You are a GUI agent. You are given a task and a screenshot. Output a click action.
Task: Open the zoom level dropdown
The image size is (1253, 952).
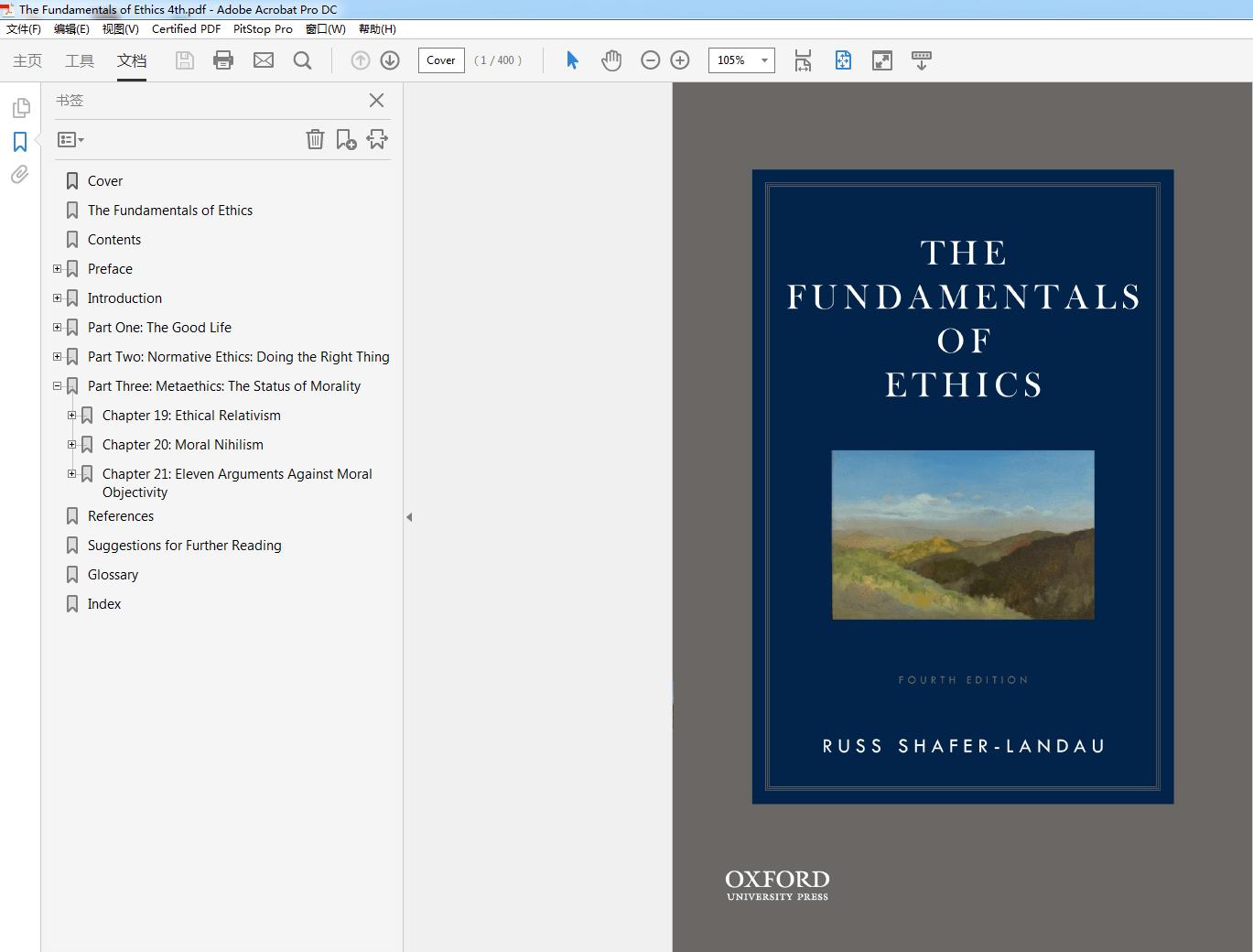coord(764,60)
